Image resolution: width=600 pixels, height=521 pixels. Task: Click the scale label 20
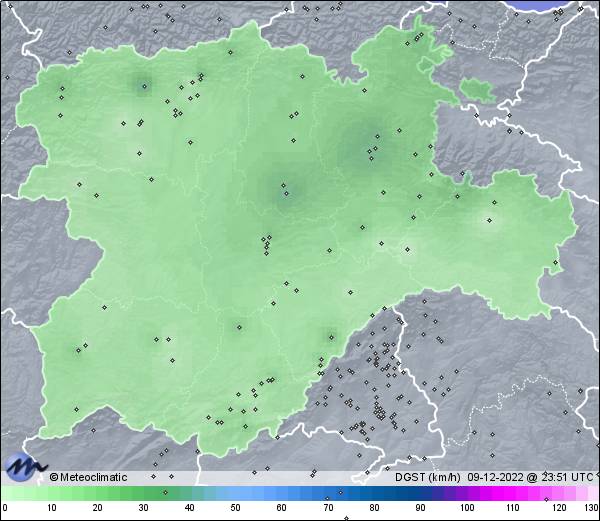[98, 508]
